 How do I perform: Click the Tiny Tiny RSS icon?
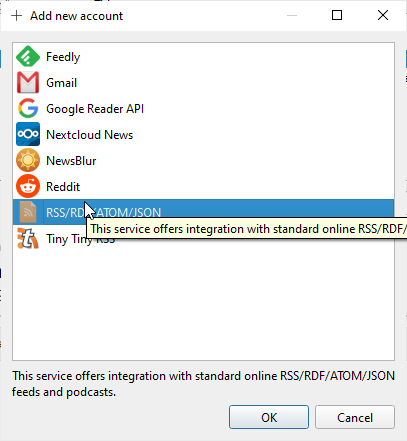coord(28,238)
